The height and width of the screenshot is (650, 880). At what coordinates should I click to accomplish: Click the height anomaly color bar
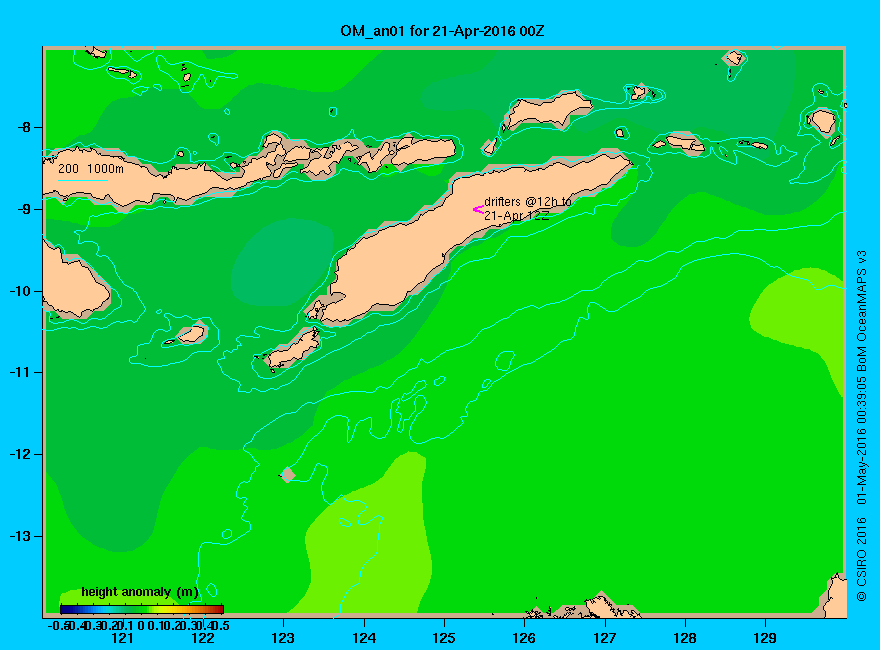coord(142,610)
